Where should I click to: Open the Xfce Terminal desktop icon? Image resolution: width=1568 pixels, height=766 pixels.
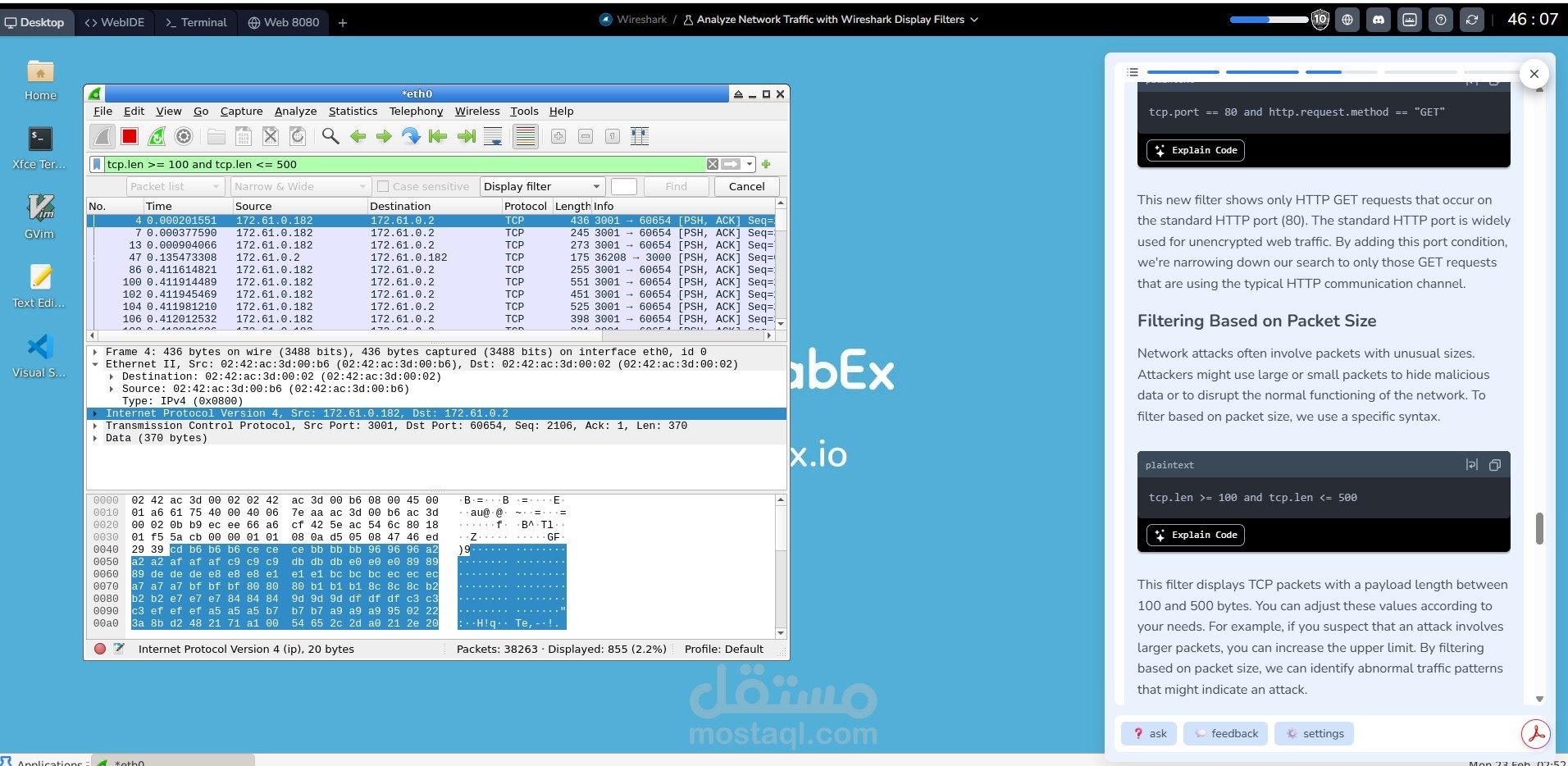(x=39, y=148)
